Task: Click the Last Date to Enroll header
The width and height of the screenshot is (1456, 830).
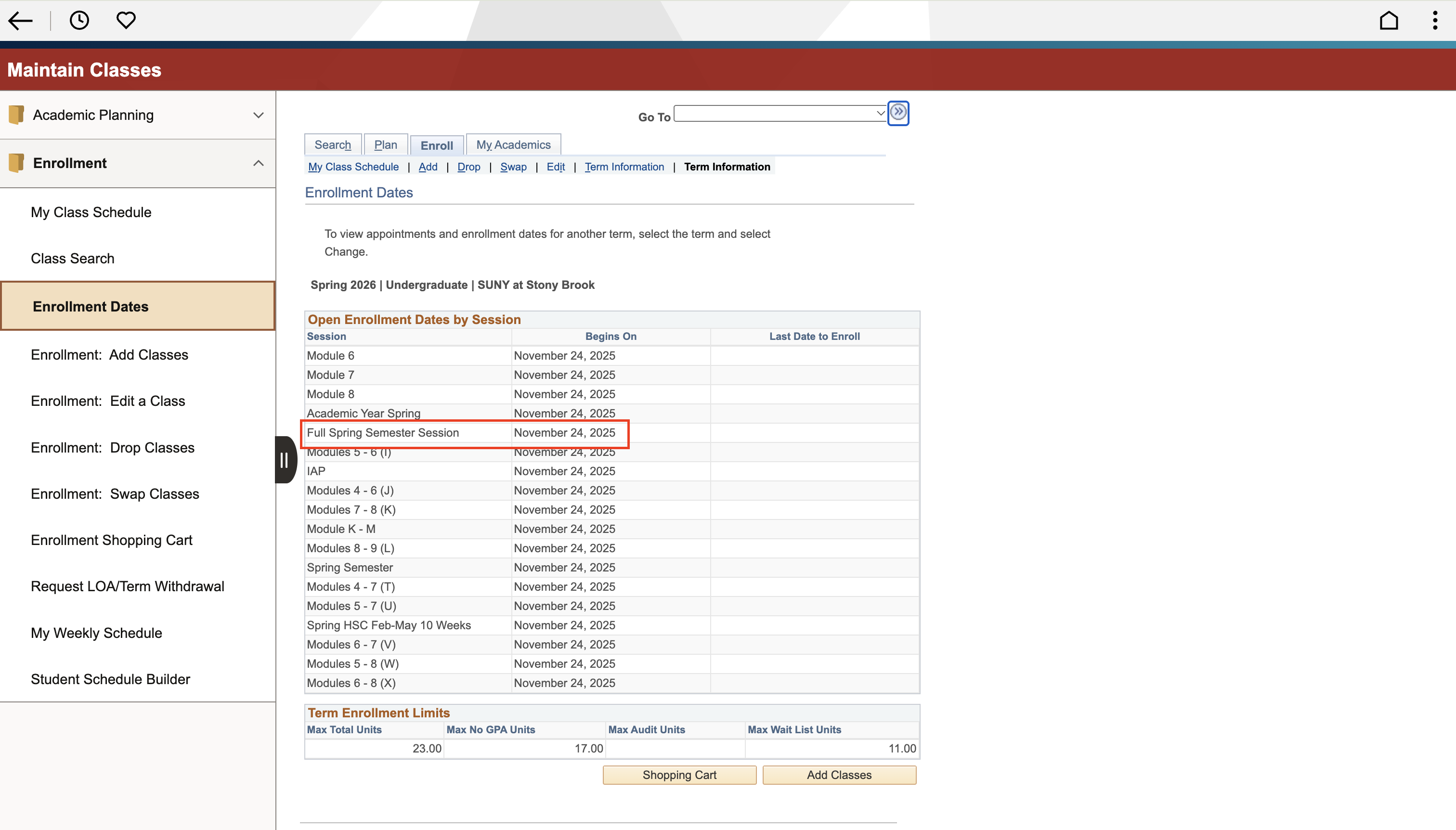Action: coord(814,337)
